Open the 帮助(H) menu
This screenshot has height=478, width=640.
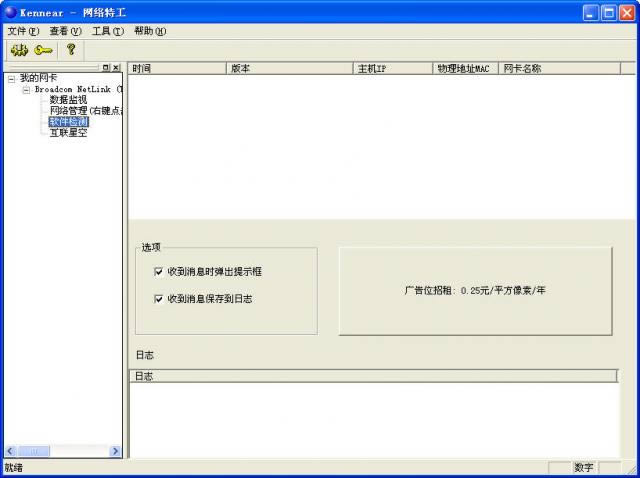(x=150, y=31)
